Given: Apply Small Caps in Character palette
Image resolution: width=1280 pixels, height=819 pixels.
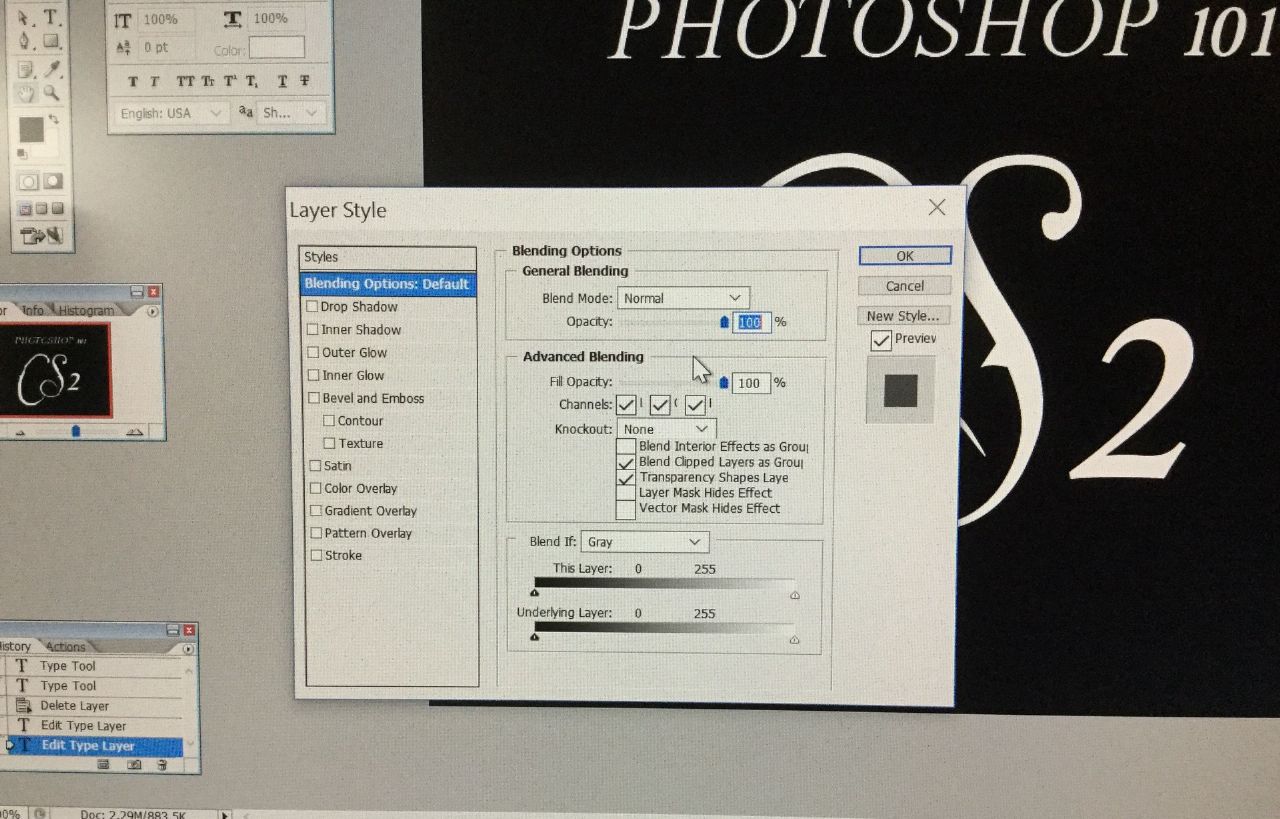Looking at the screenshot, I should 208,82.
